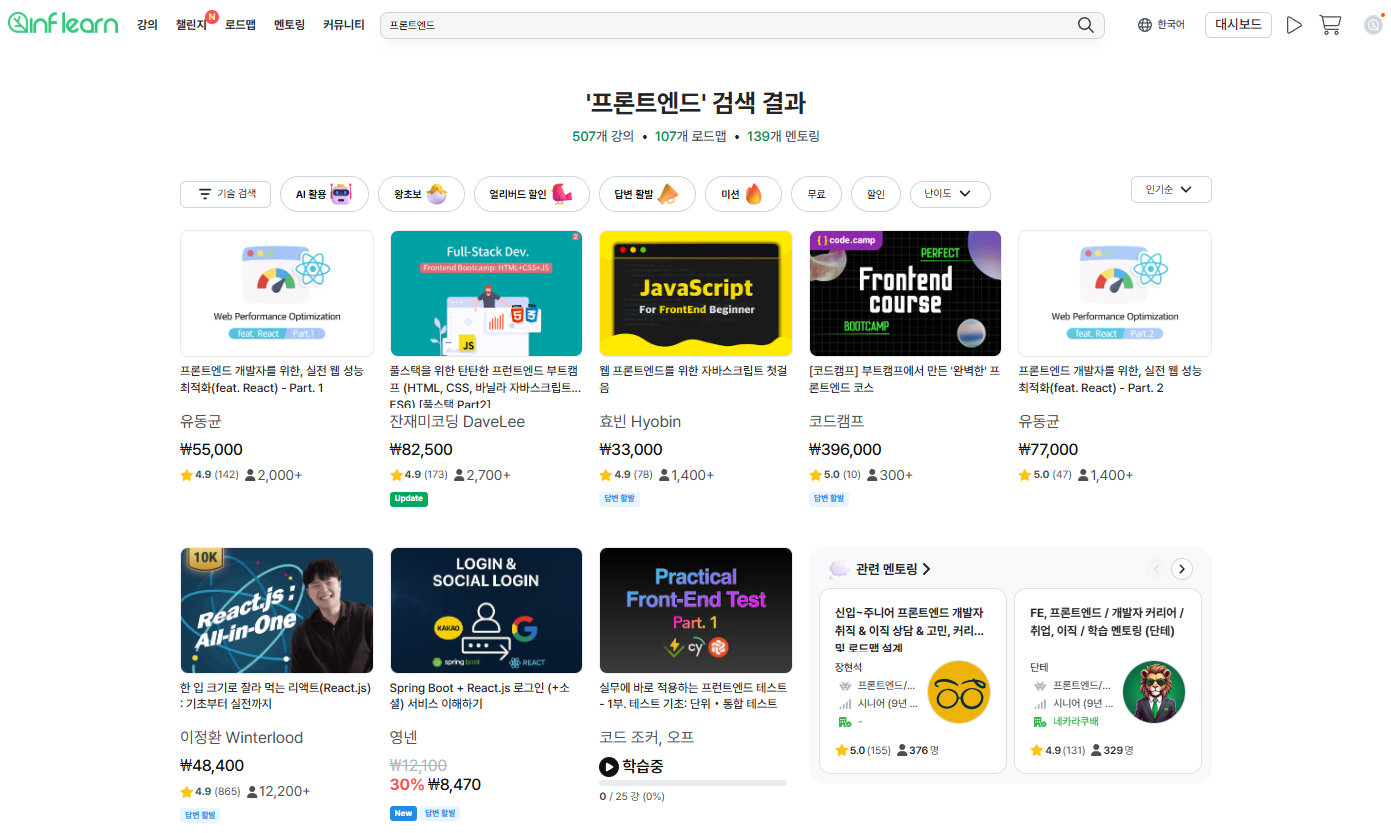This screenshot has height=833, width=1391.
Task: Click the ₩396,000 price
Action: tap(845, 450)
